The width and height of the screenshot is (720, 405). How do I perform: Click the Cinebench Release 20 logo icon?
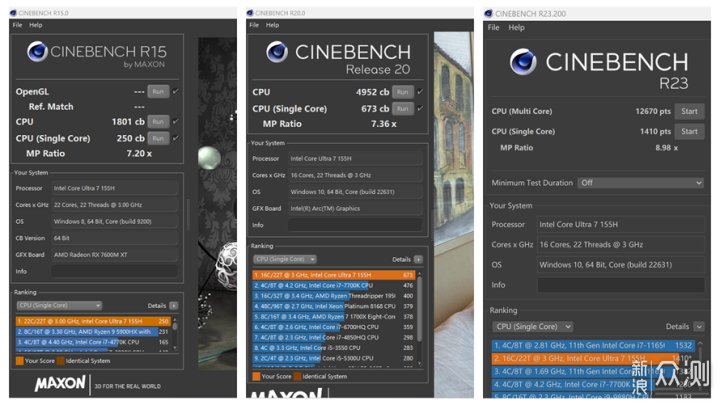(x=277, y=52)
